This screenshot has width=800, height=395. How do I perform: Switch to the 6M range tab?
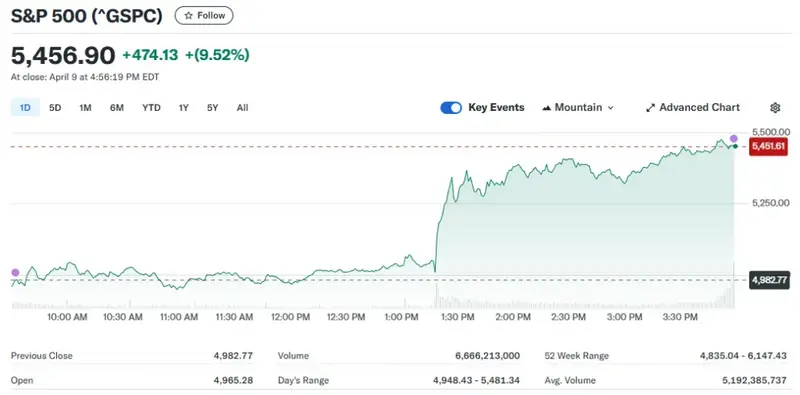point(117,108)
